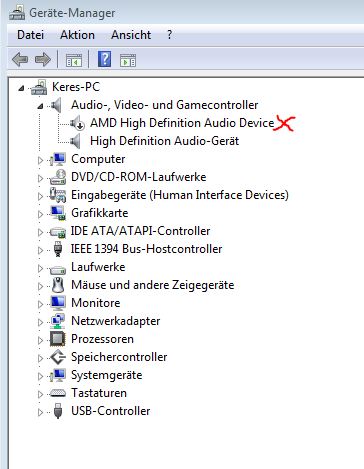The width and height of the screenshot is (364, 469).
Task: Click the Prozessoren chip icon
Action: click(x=58, y=339)
